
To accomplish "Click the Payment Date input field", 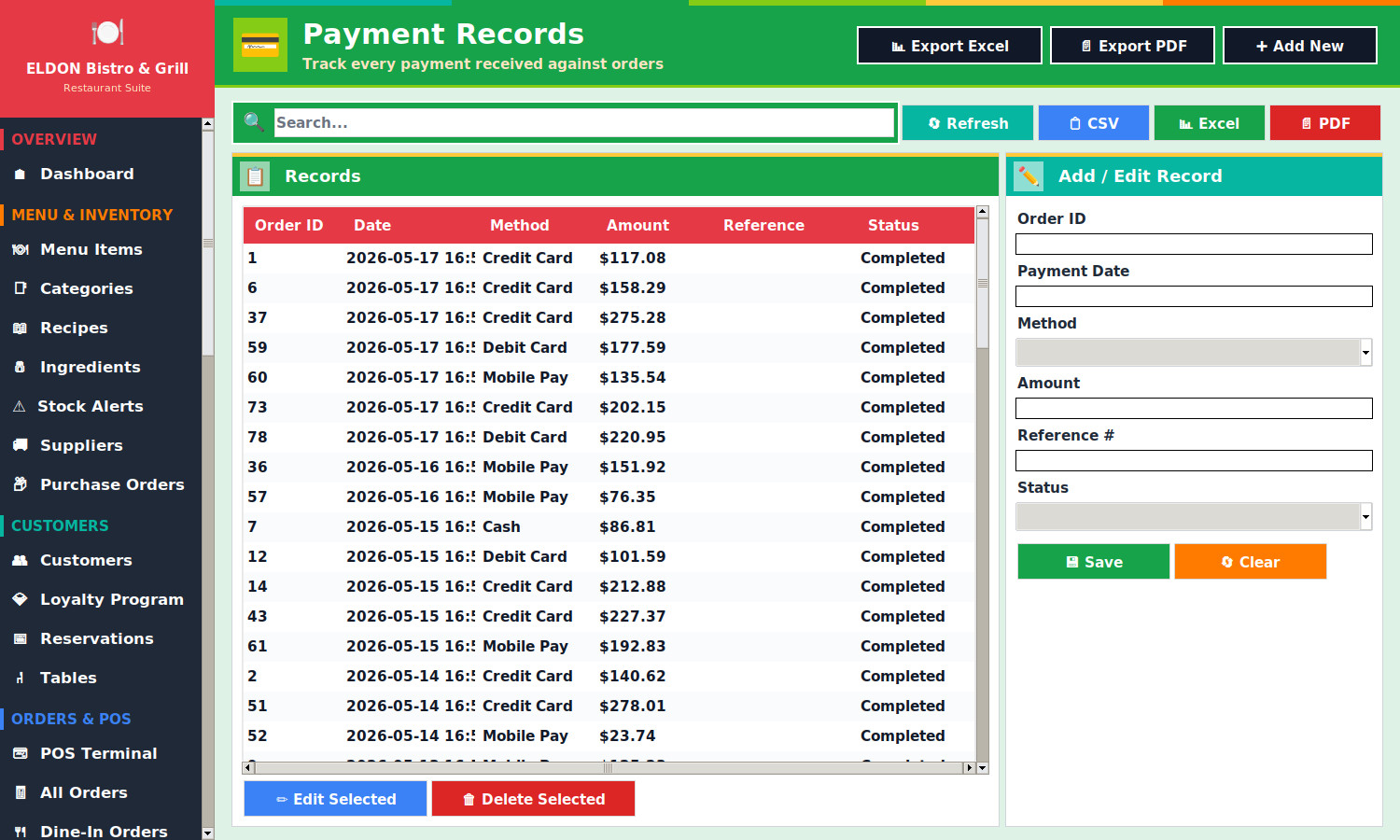I will click(1194, 296).
